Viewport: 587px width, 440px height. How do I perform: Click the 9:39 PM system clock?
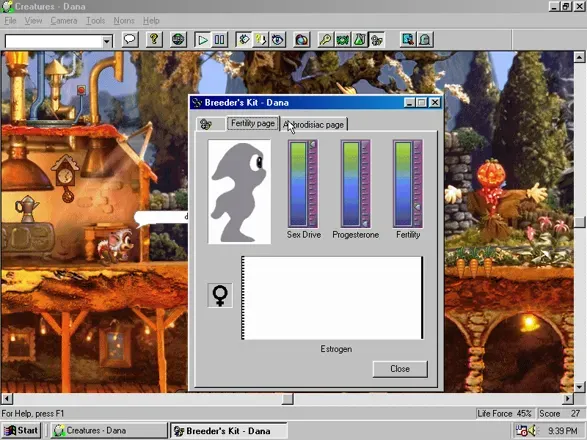point(562,431)
